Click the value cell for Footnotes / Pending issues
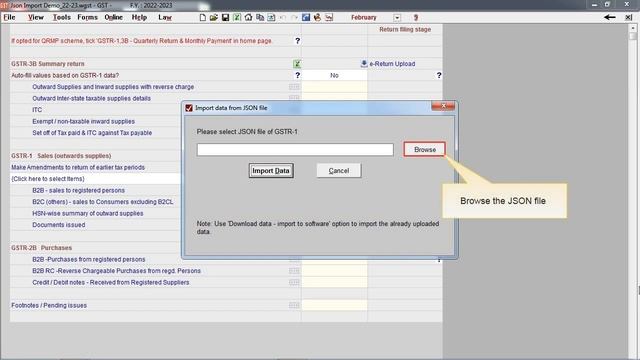 [x=334, y=305]
